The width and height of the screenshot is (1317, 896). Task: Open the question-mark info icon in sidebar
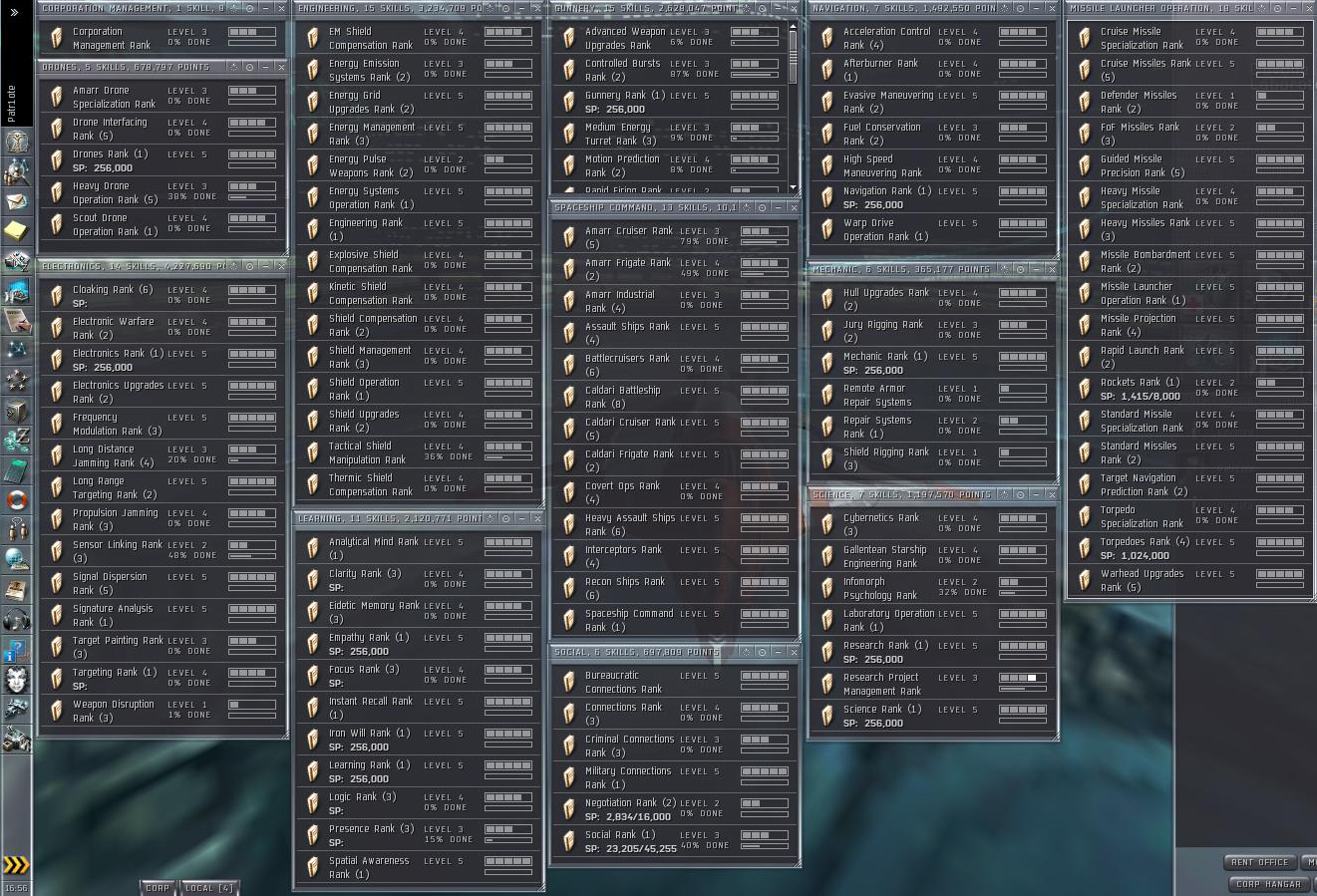17,650
